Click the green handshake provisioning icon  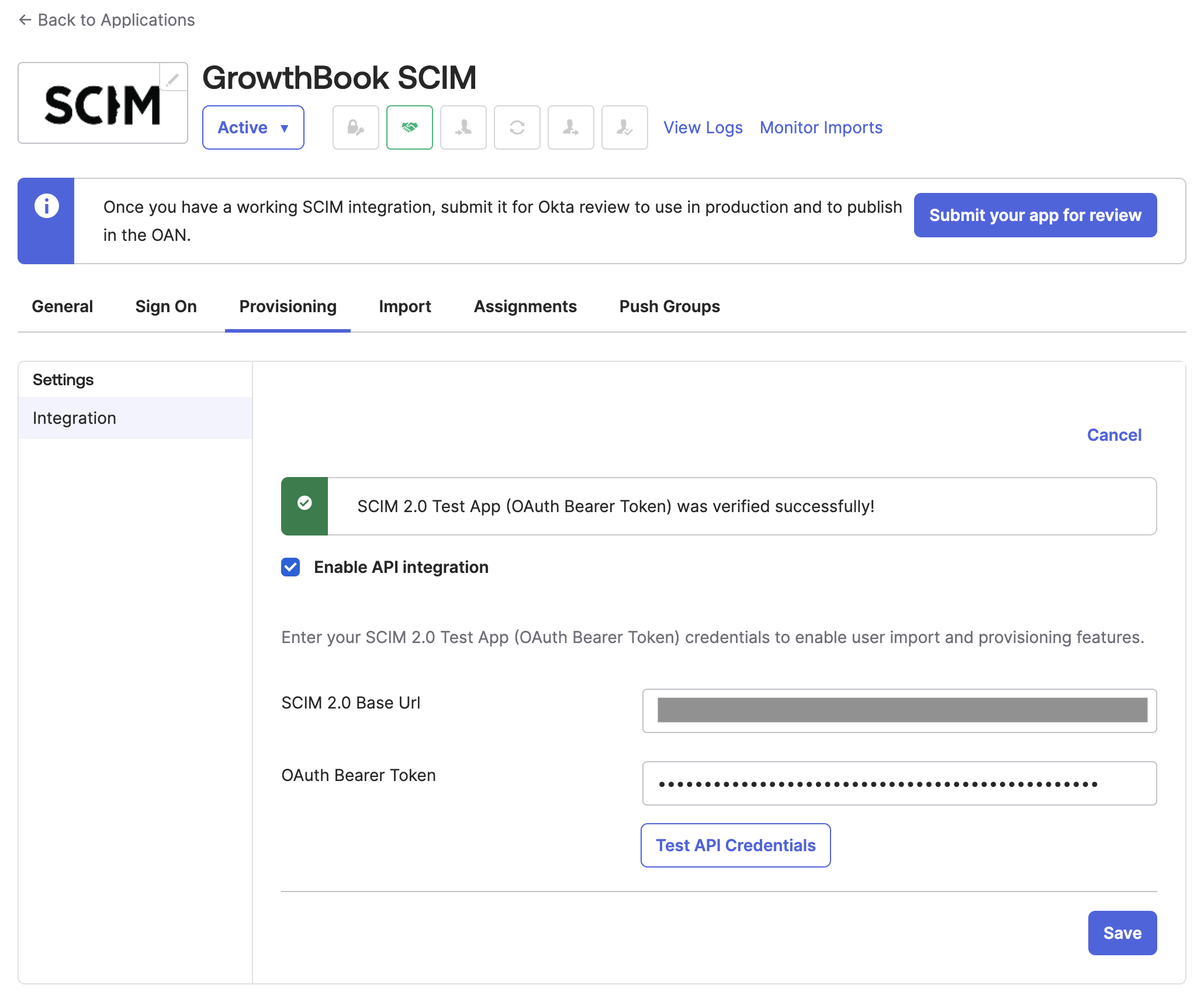tap(409, 127)
